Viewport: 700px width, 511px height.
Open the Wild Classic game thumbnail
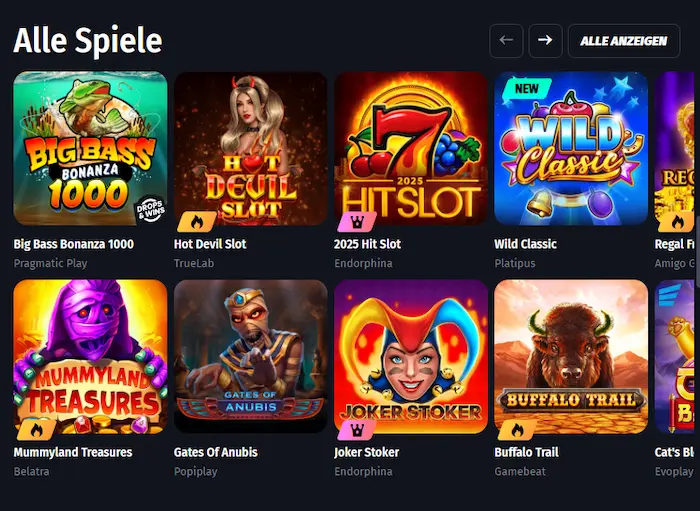point(571,148)
